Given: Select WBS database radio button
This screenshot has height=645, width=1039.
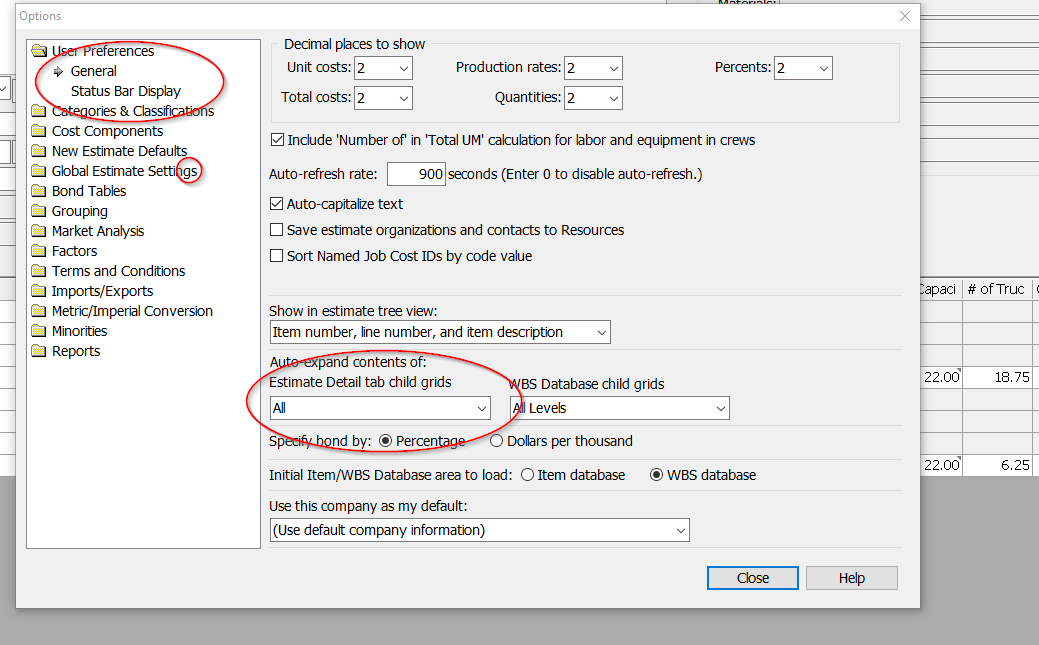Looking at the screenshot, I should click(x=656, y=475).
